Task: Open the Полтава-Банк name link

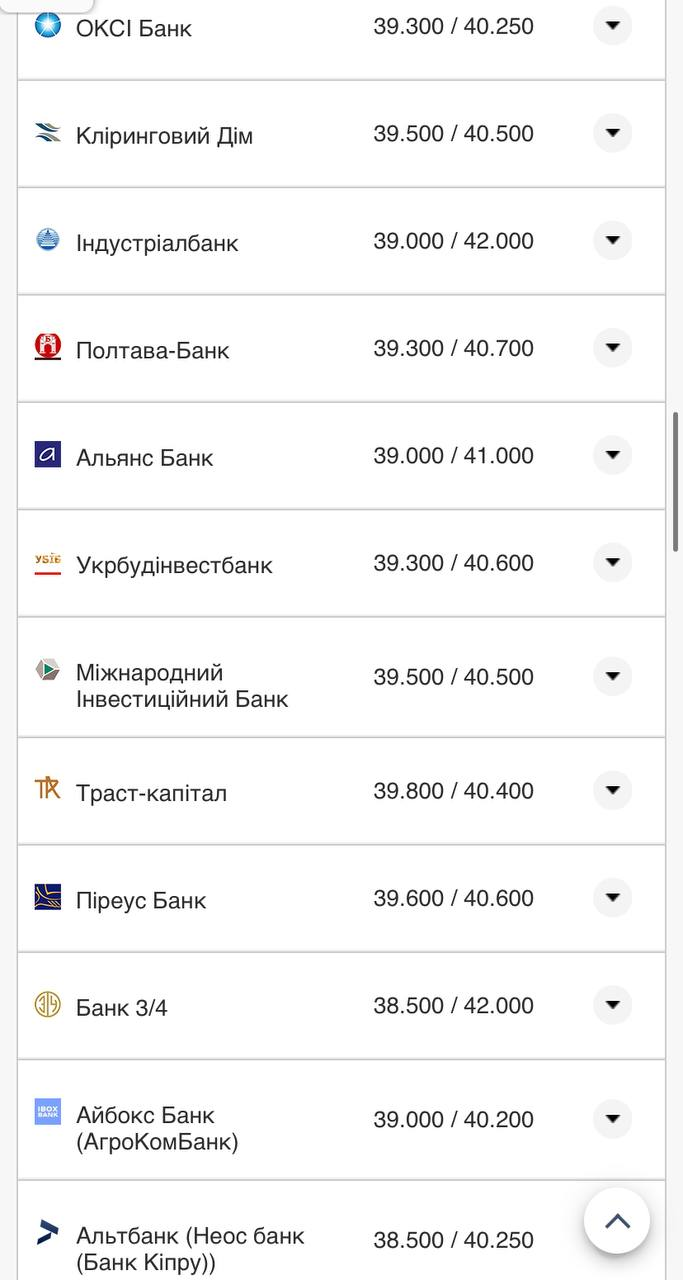Action: click(153, 350)
